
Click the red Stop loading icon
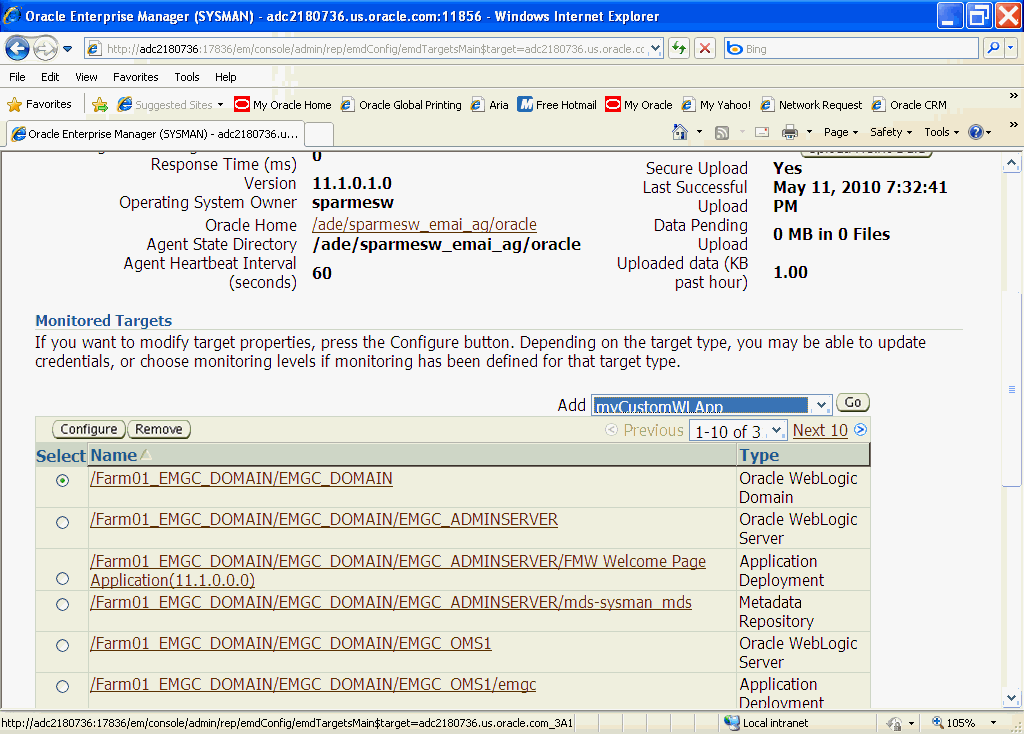click(x=705, y=48)
